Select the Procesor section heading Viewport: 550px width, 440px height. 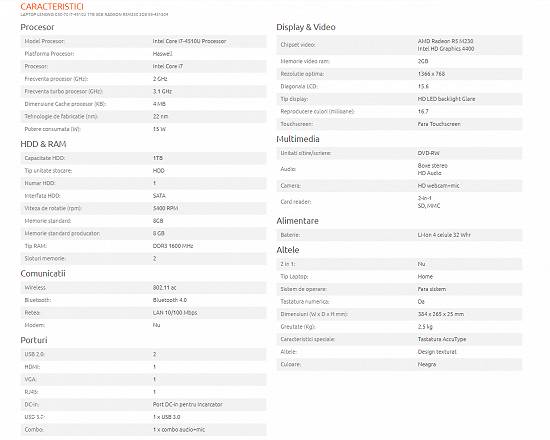click(37, 27)
